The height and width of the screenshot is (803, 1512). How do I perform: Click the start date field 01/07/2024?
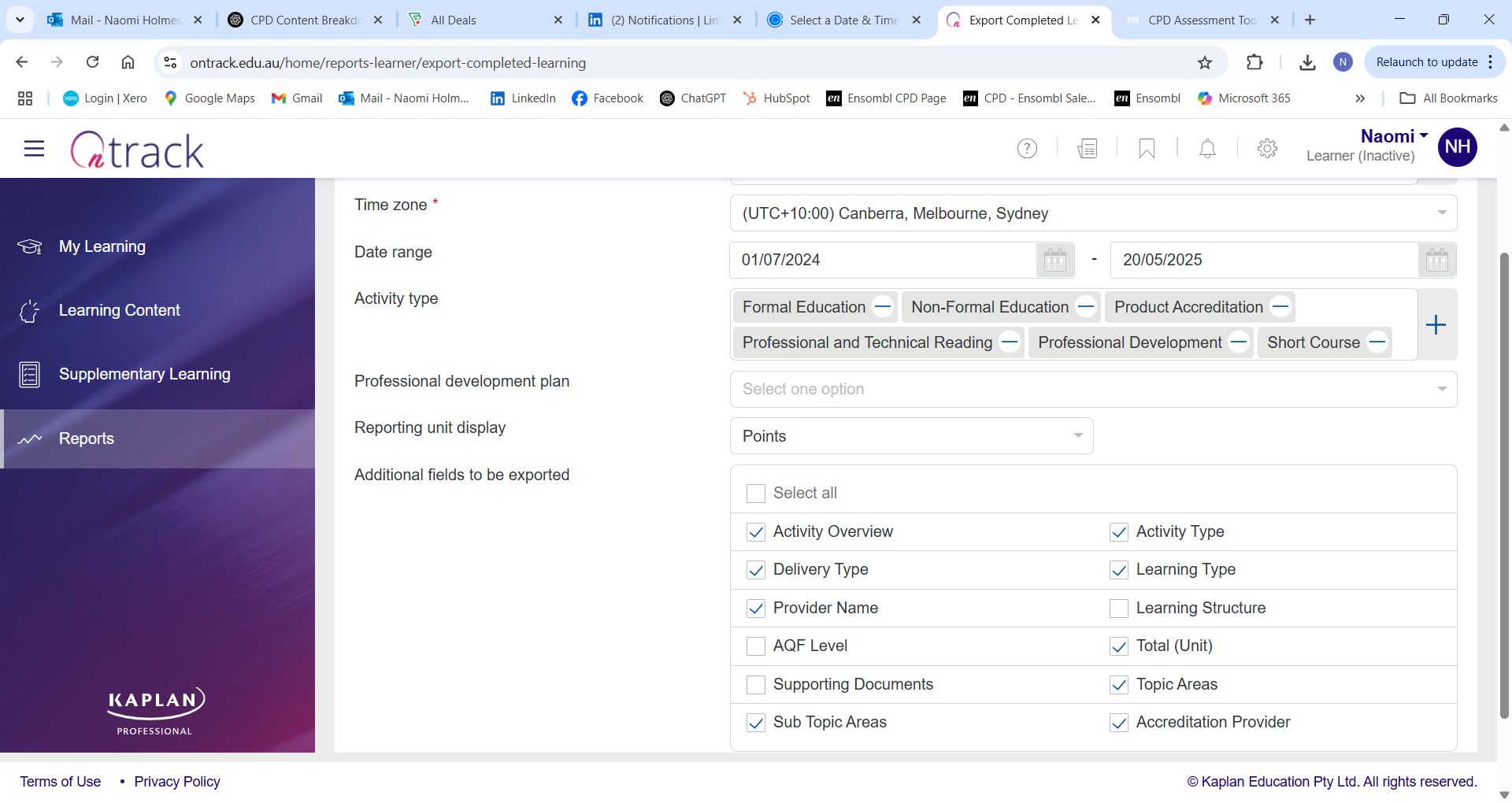pyautogui.click(x=883, y=260)
